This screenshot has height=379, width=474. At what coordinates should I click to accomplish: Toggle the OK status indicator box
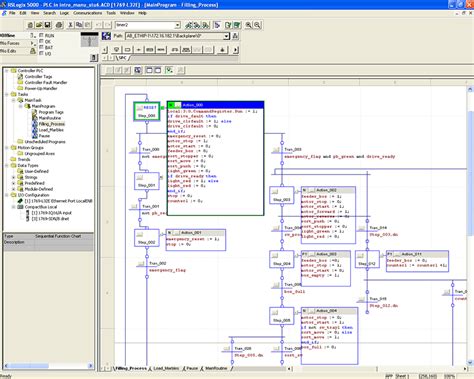point(42,41)
